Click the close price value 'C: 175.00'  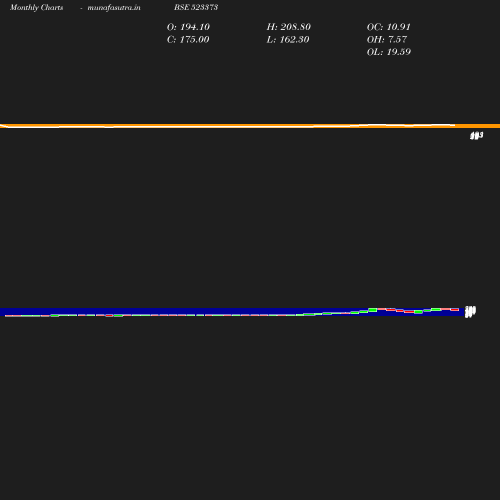pyautogui.click(x=188, y=40)
